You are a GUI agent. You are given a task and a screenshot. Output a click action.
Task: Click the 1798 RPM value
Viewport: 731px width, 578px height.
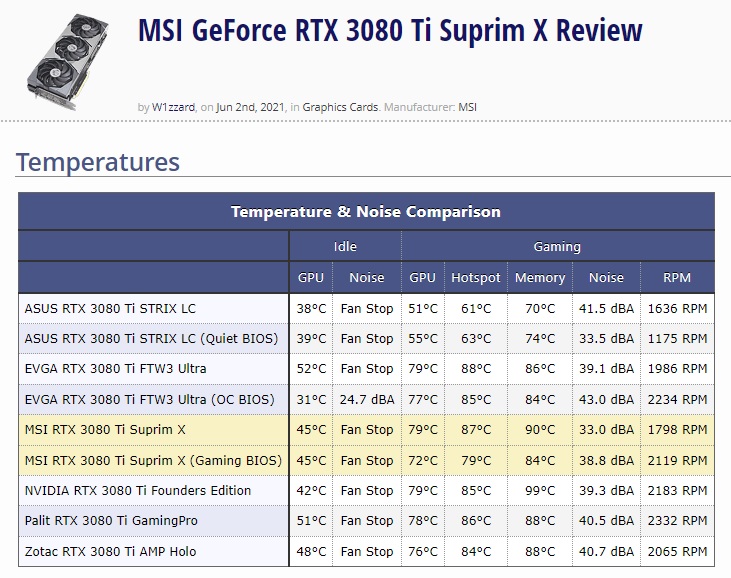coord(677,429)
